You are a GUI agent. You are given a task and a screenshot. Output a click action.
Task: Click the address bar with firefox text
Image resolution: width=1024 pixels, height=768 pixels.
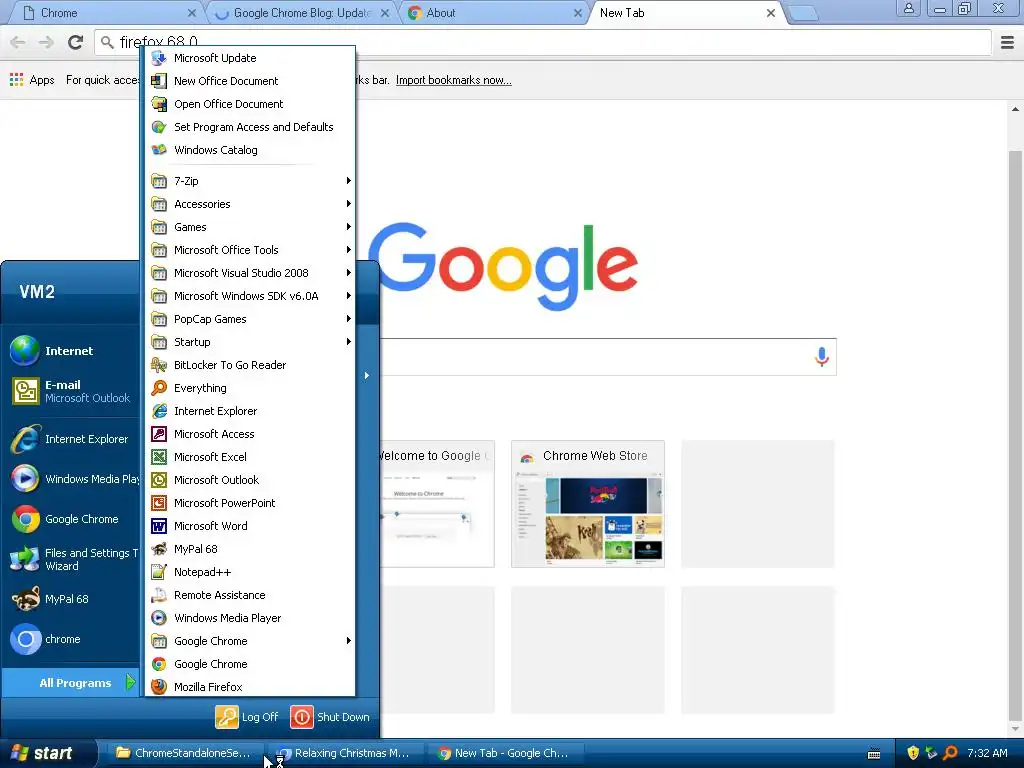pyautogui.click(x=543, y=43)
